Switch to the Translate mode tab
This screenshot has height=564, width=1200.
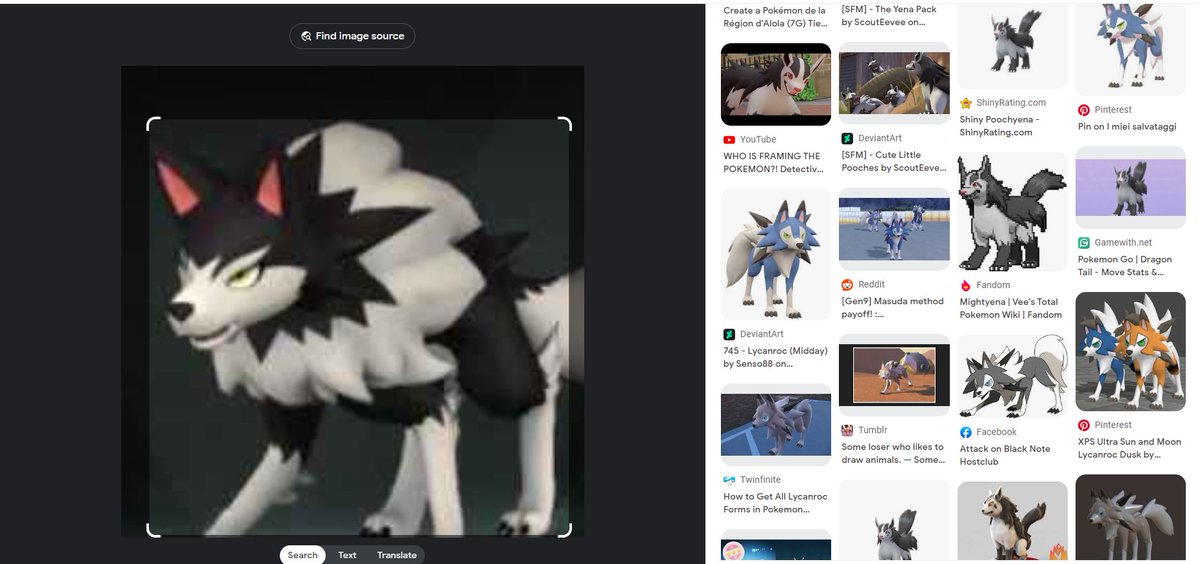[x=396, y=555]
